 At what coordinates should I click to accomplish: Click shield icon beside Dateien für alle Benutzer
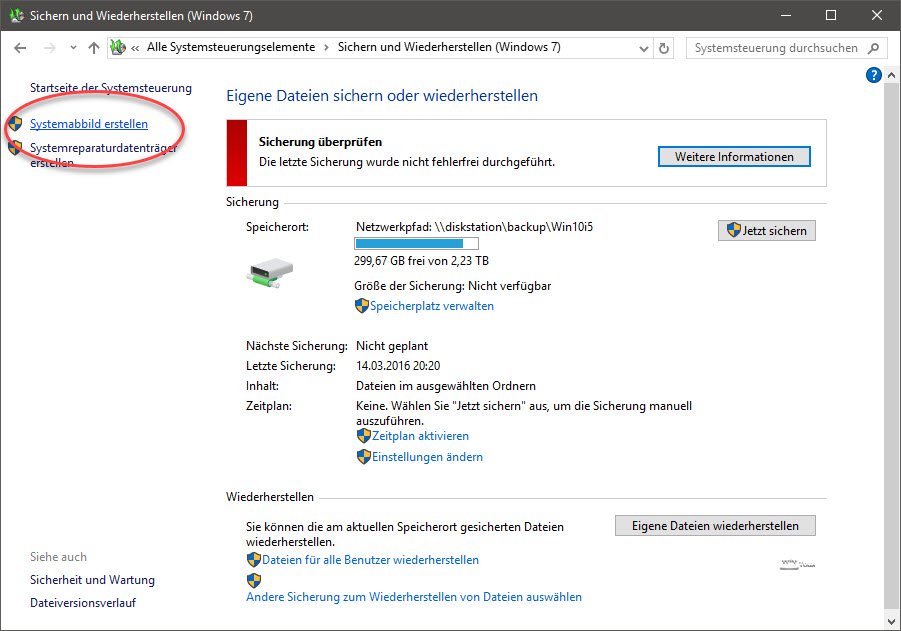[x=253, y=560]
